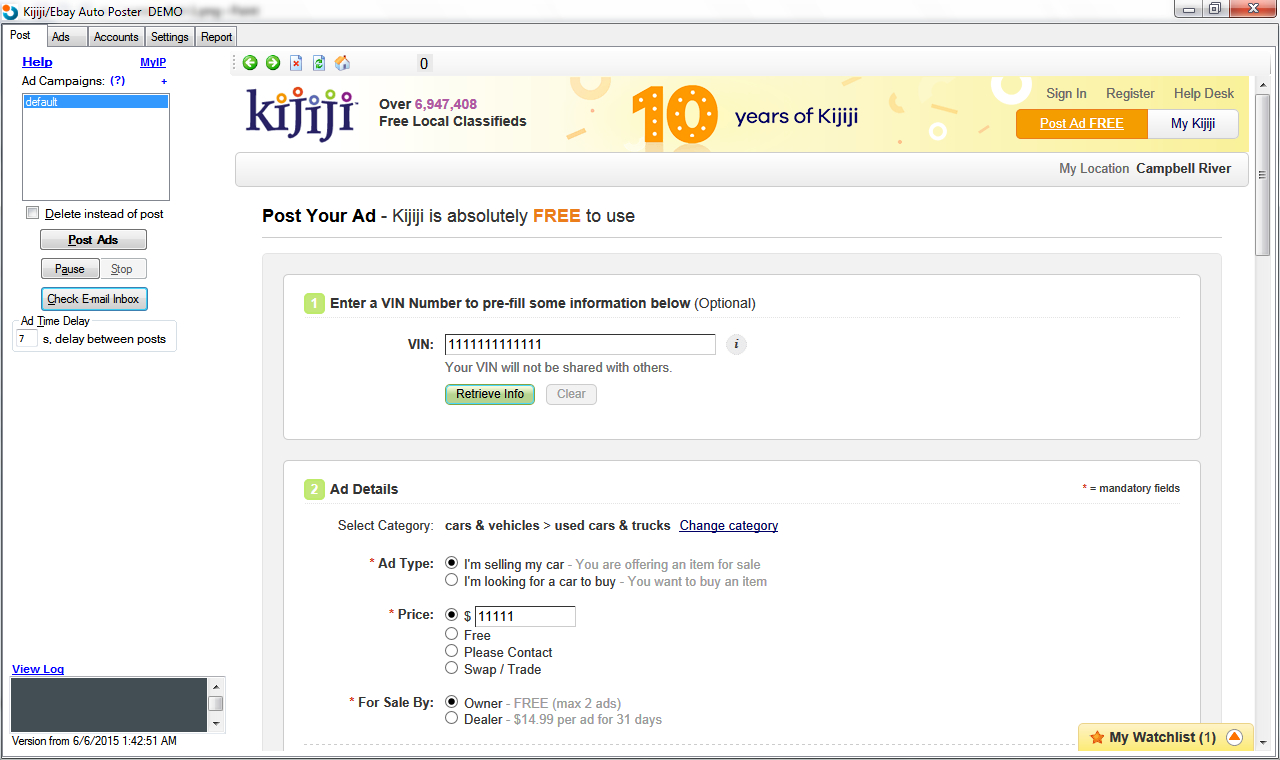The width and height of the screenshot is (1280, 760).
Task: Click the My Watchlist (1) bar
Action: [x=1165, y=737]
